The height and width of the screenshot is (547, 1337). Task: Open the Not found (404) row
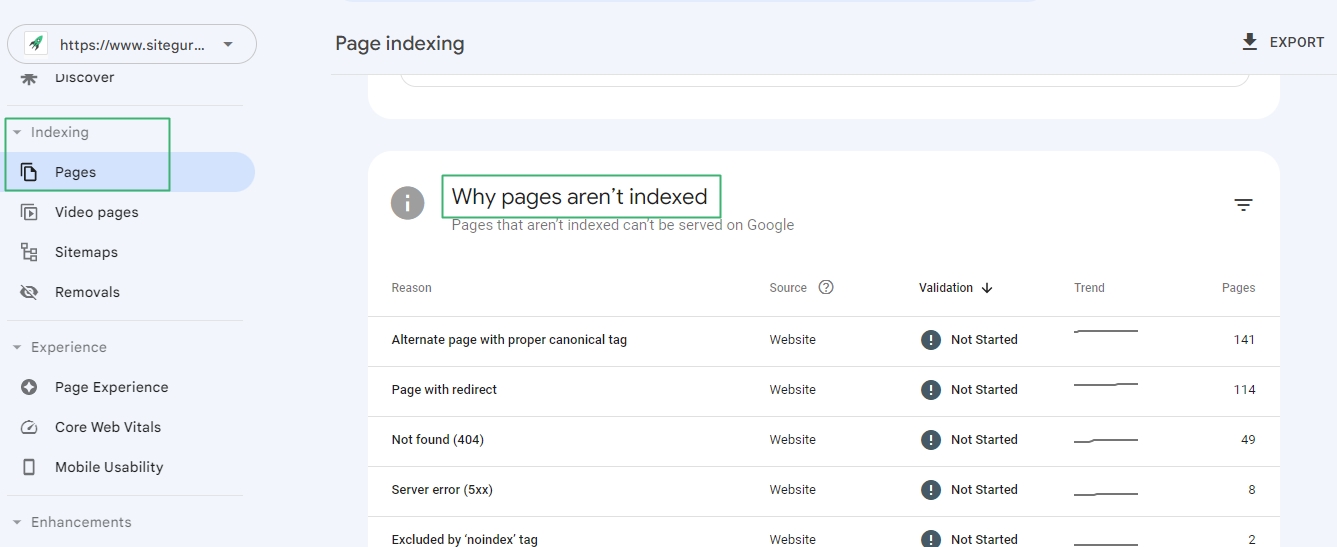824,441
